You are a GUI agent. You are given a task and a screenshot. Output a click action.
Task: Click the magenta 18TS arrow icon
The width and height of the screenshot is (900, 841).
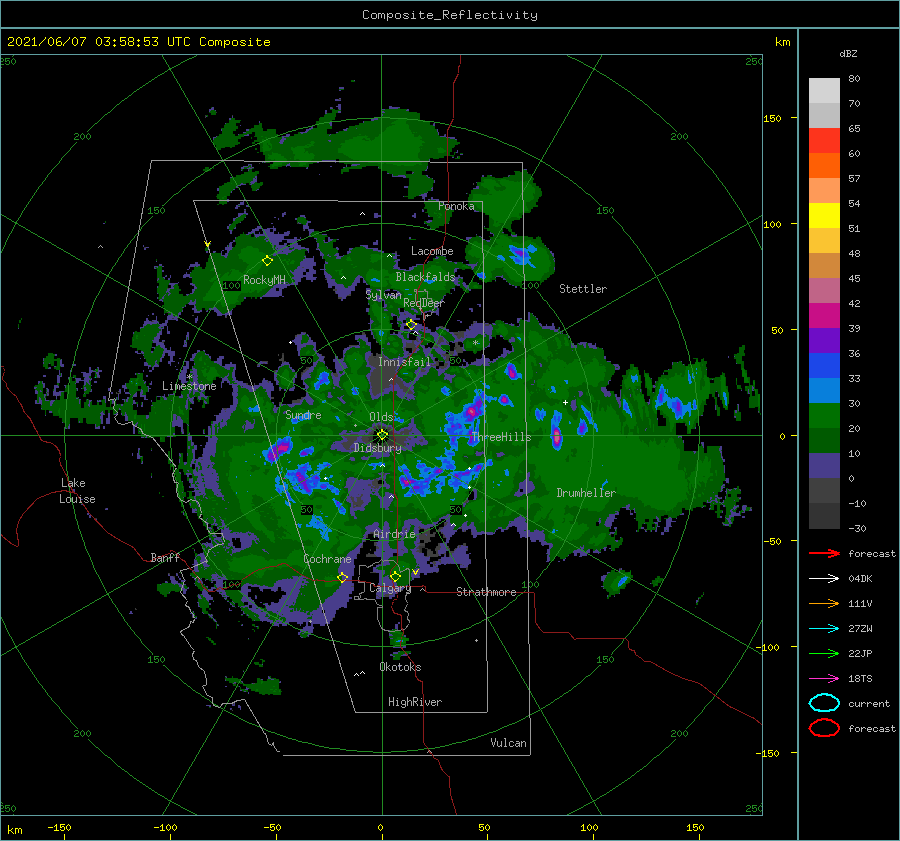coord(824,679)
